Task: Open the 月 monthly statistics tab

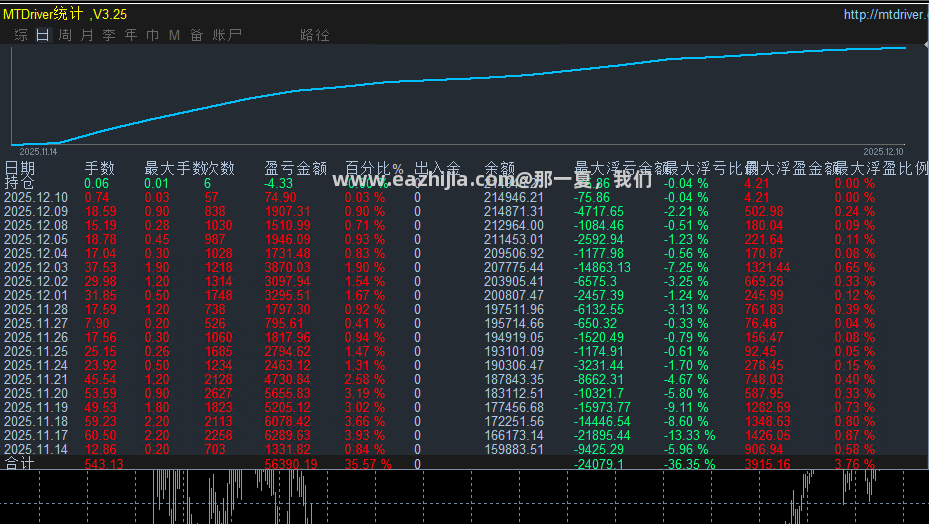Action: (87, 35)
